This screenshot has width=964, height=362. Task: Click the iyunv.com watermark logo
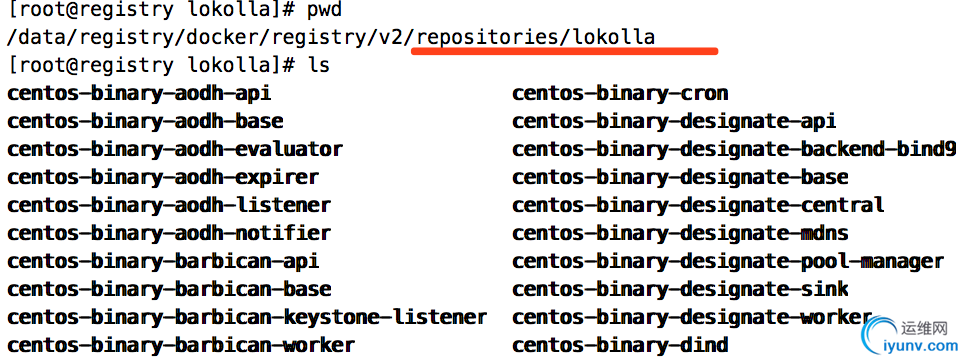point(909,337)
